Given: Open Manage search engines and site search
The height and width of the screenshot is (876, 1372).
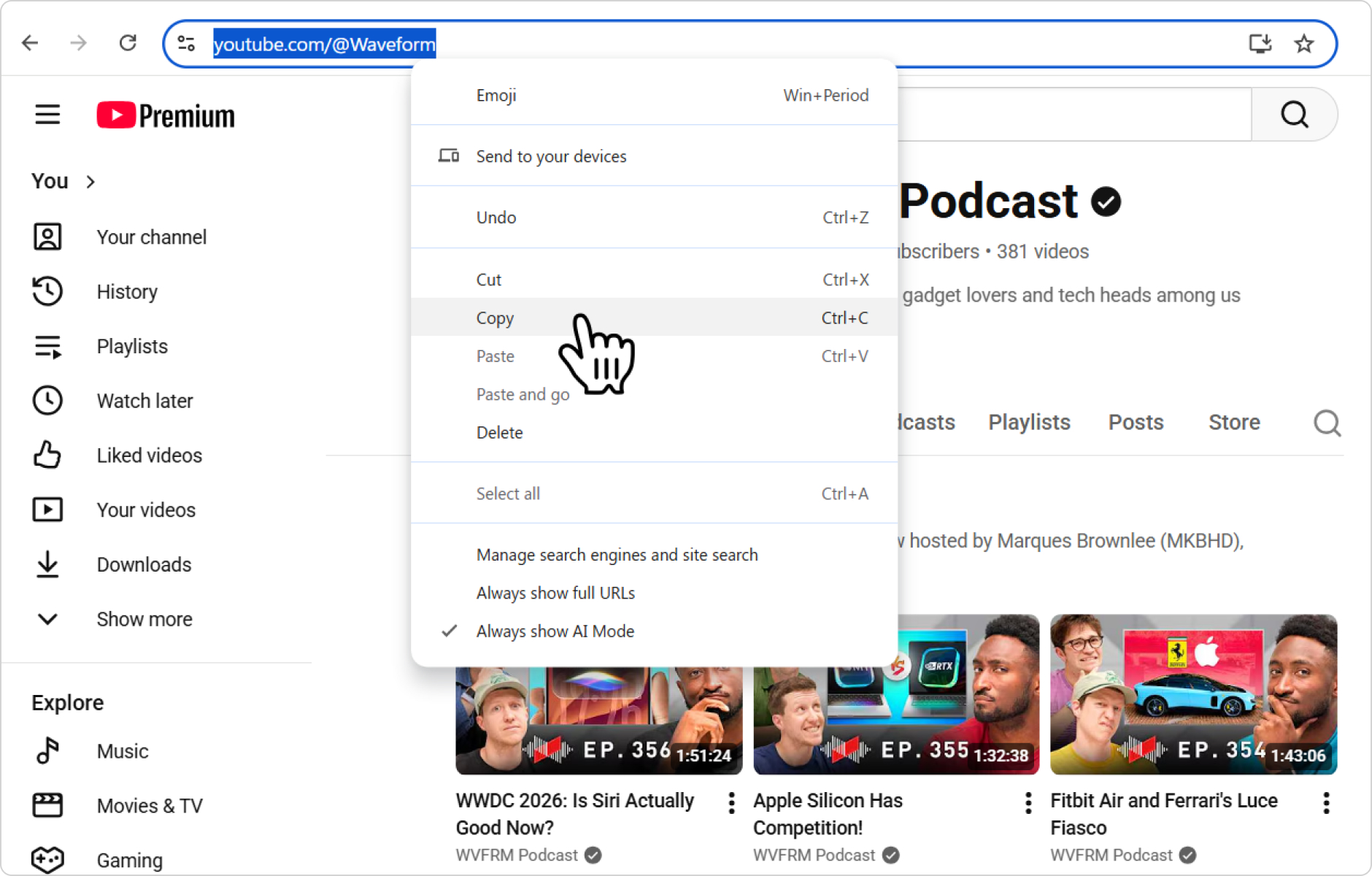Looking at the screenshot, I should [654, 555].
